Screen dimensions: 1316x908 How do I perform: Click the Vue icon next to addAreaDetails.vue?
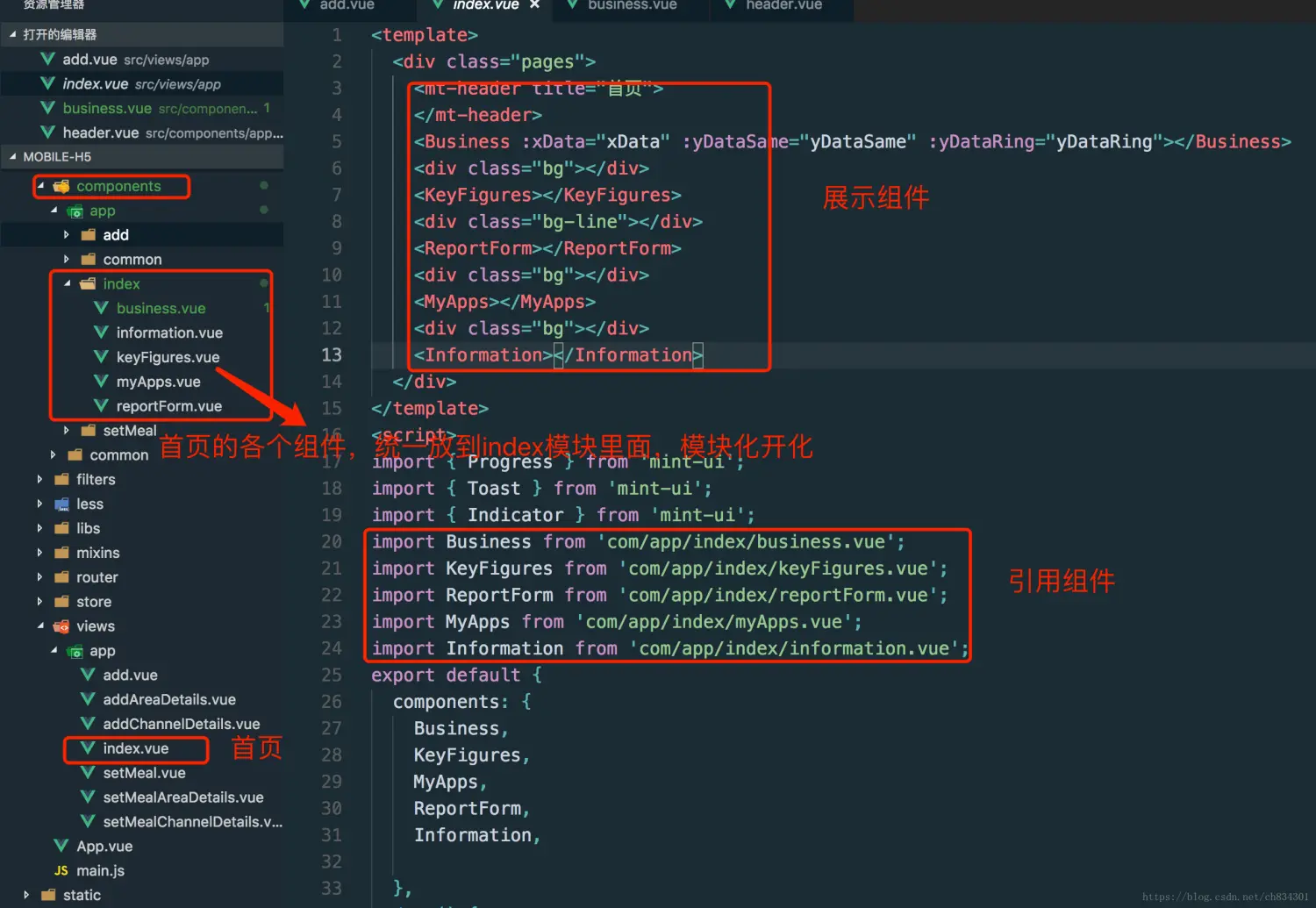click(x=88, y=699)
